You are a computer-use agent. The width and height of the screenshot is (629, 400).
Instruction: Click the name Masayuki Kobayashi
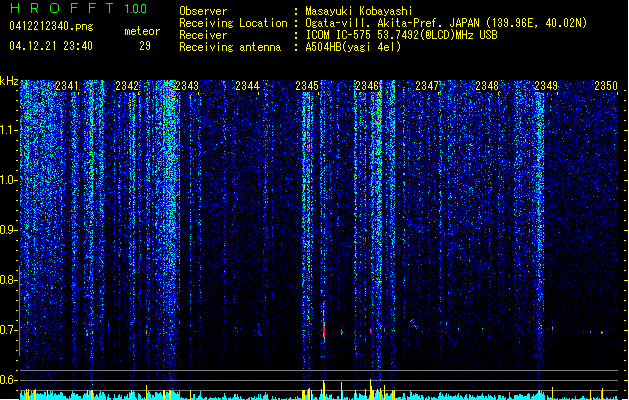[x=359, y=11]
